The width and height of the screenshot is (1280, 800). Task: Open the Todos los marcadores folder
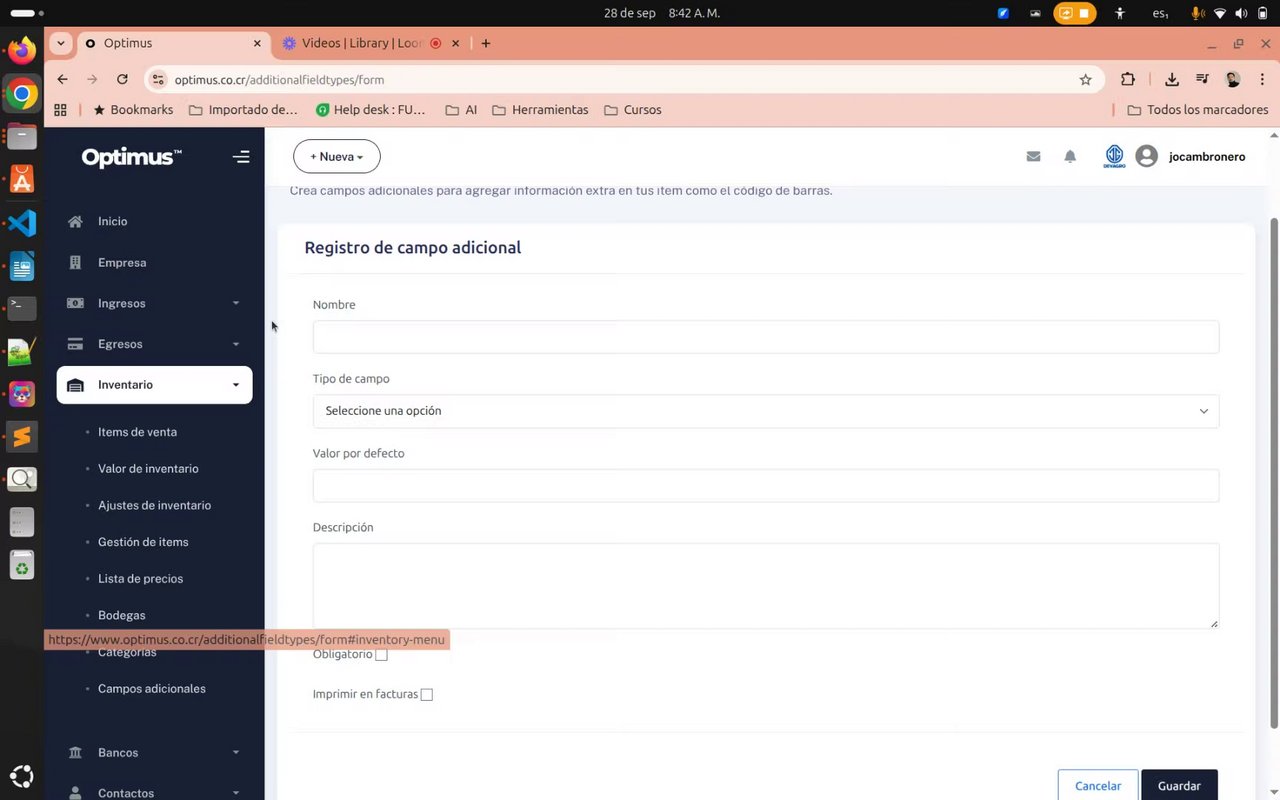point(1197,110)
